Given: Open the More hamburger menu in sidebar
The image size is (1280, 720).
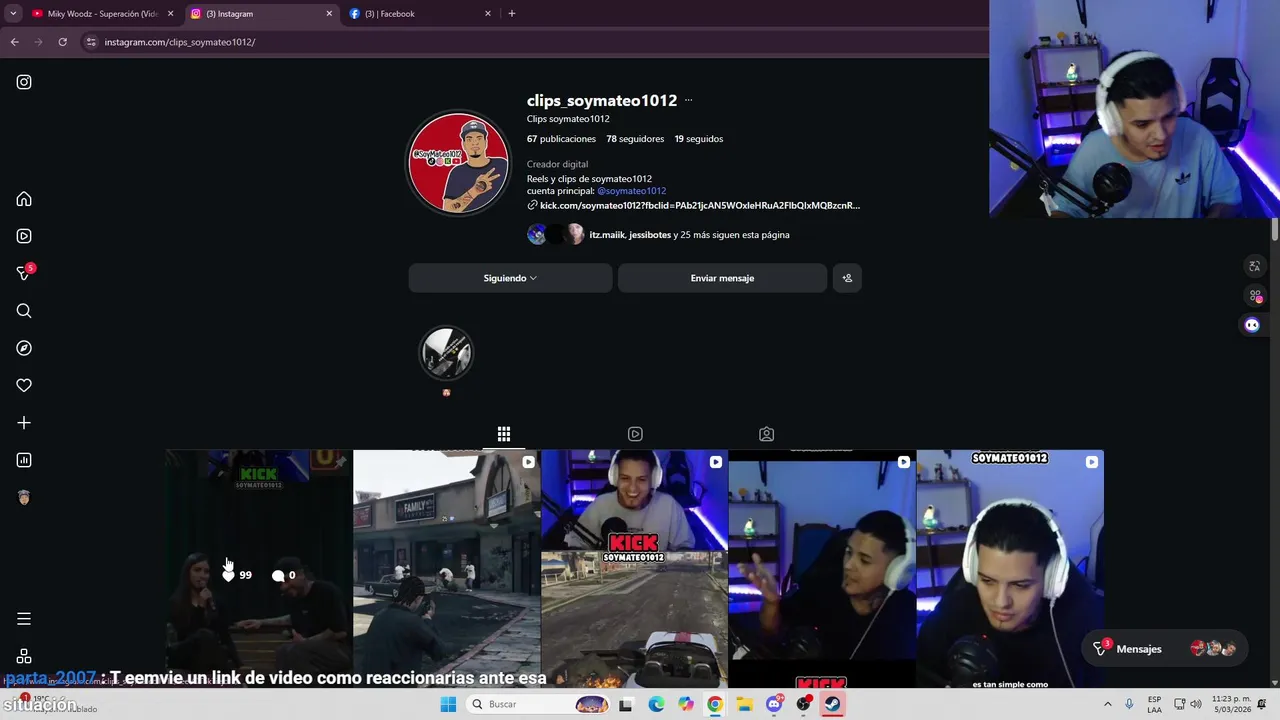Looking at the screenshot, I should tap(24, 619).
